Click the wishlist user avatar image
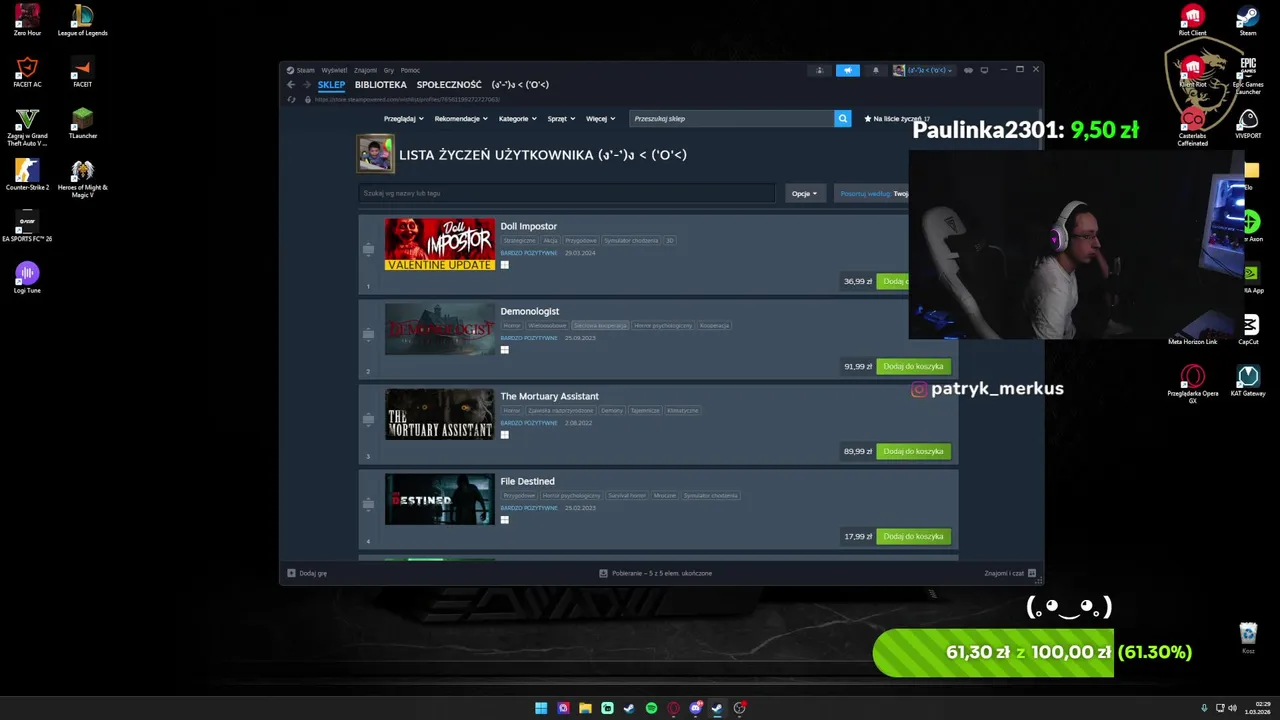 pos(375,154)
